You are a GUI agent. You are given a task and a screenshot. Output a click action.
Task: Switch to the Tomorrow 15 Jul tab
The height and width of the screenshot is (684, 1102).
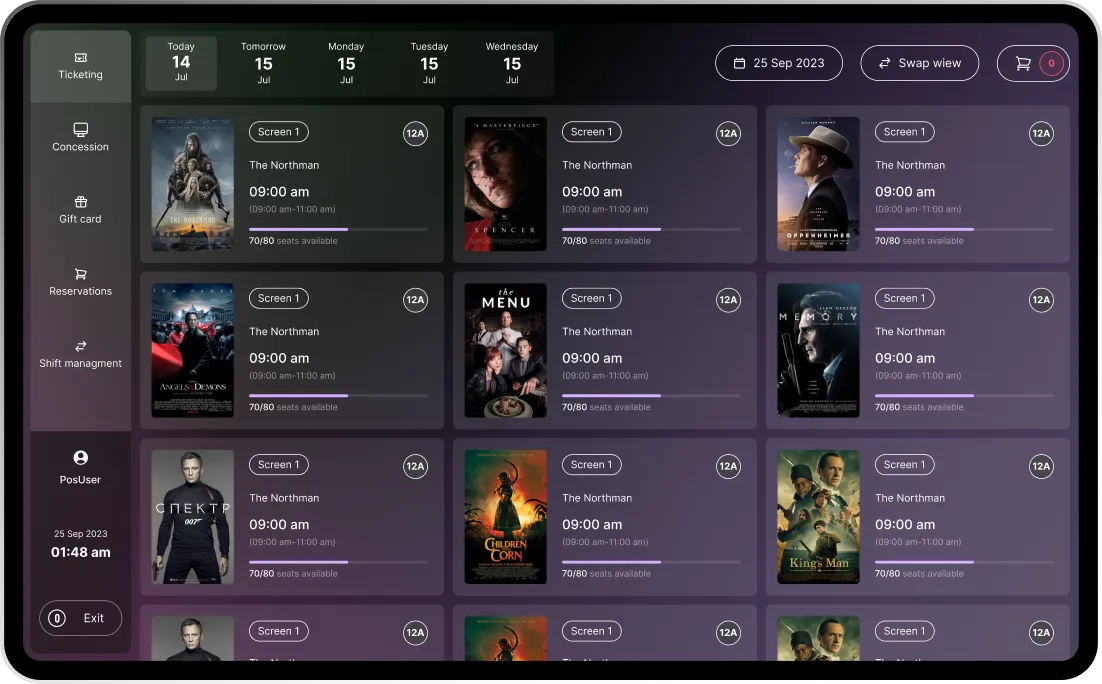tap(263, 63)
